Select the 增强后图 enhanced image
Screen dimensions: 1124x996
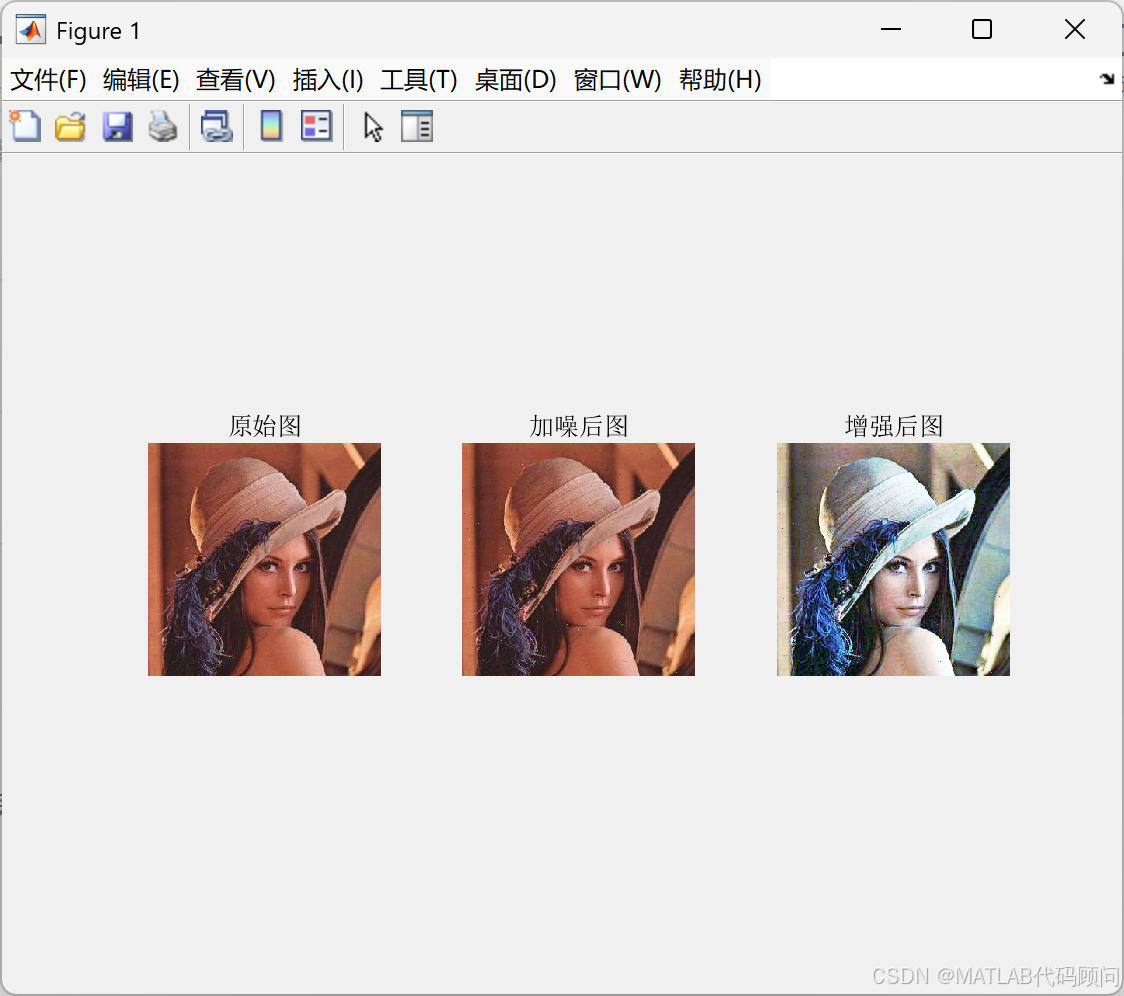point(893,559)
